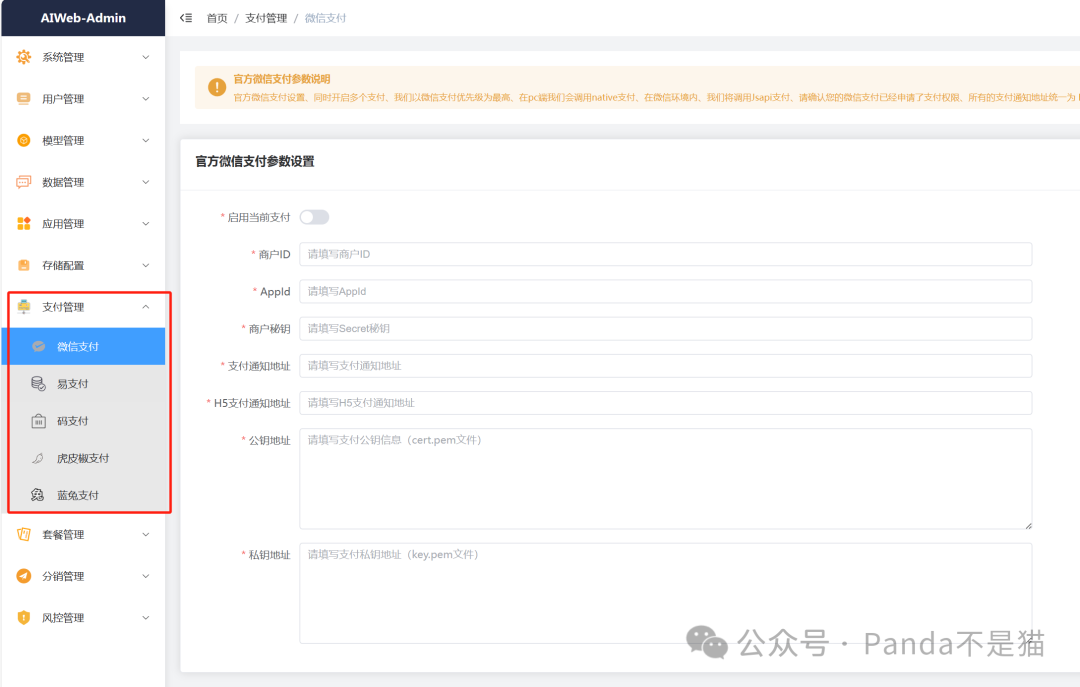Viewport: 1080px width, 687px height.
Task: Focus the 支付通知地址 input field
Action: (665, 365)
